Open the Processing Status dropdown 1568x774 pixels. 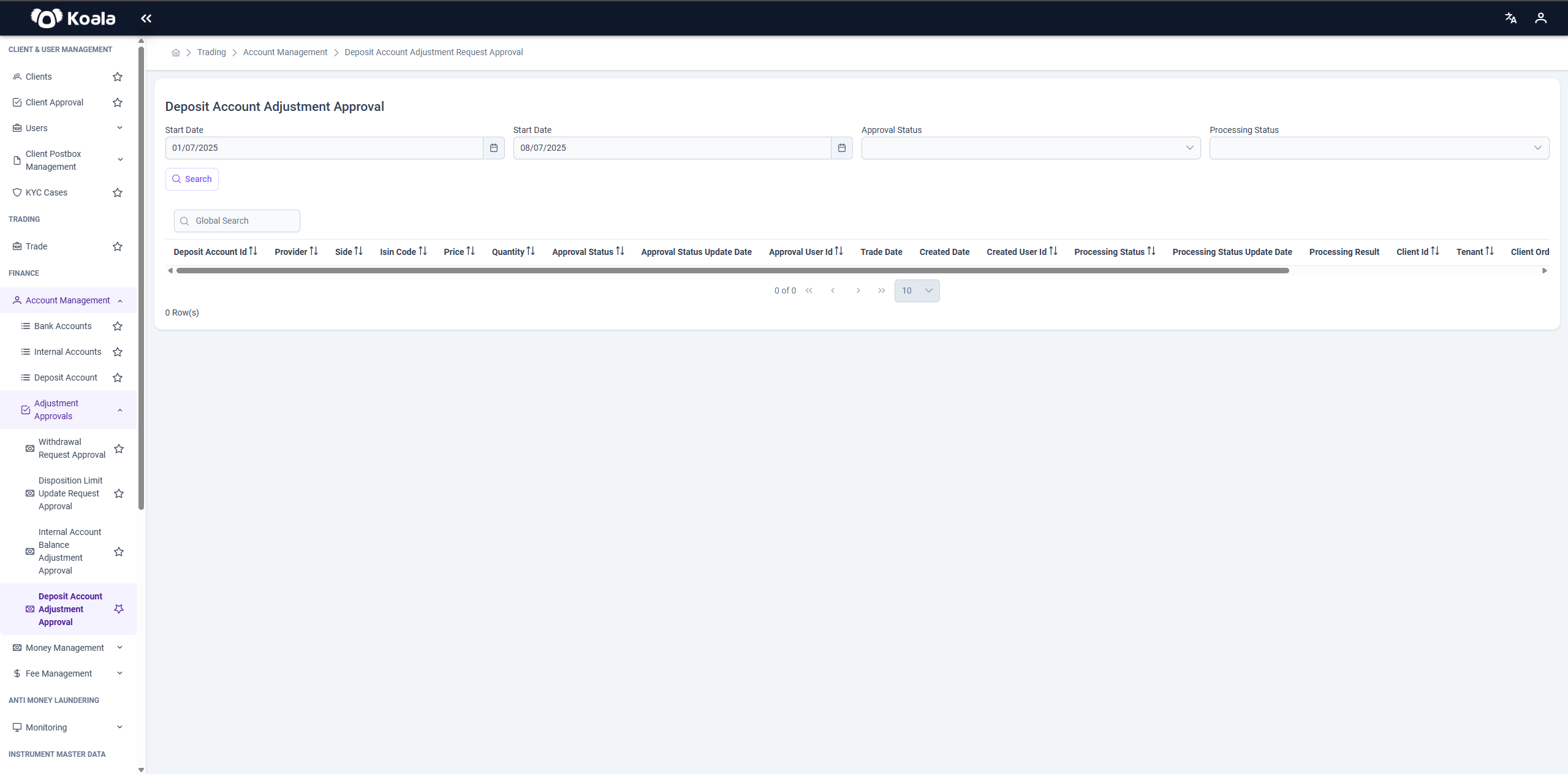coord(1379,148)
